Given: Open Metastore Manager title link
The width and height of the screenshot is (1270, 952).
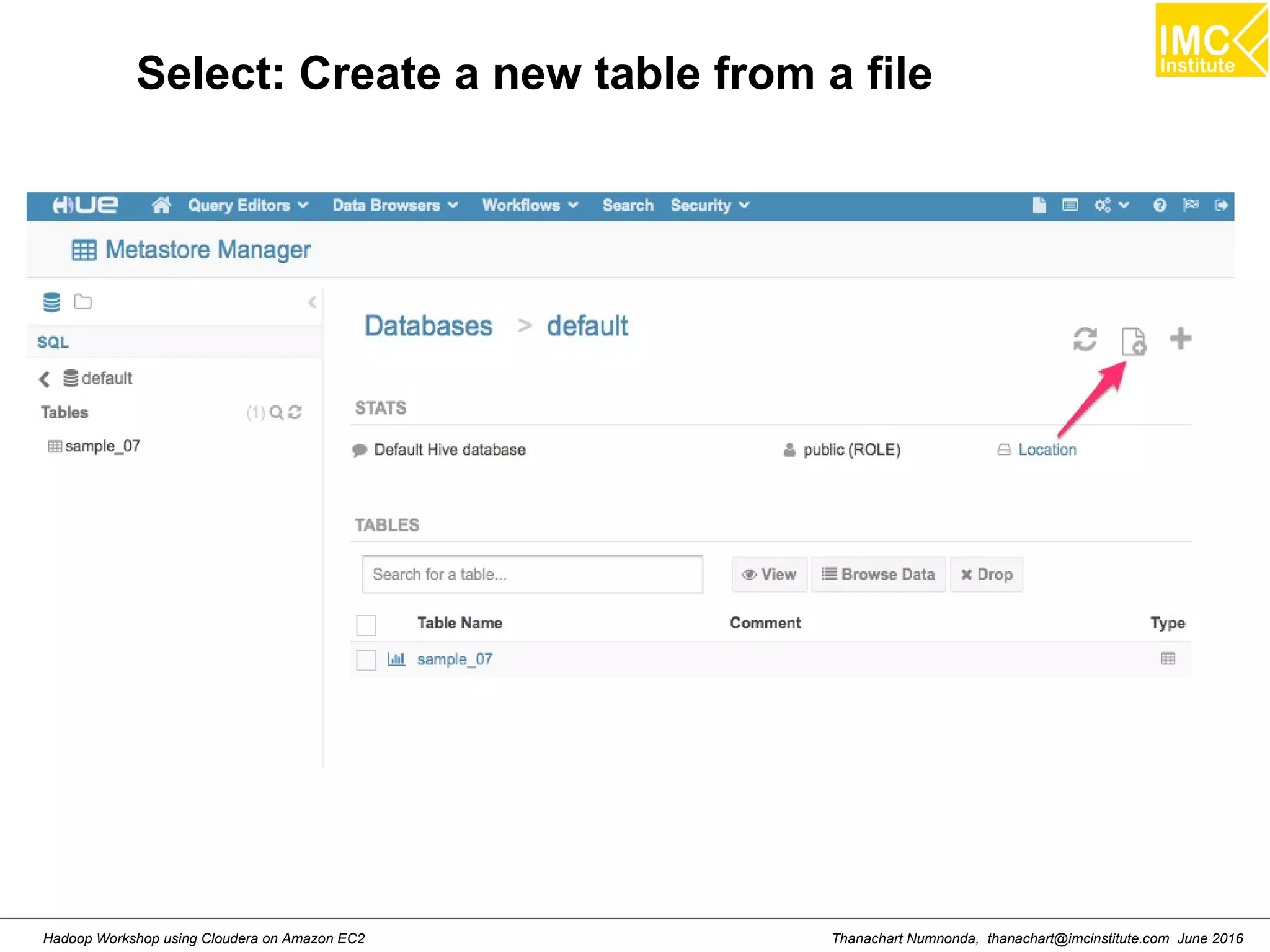Looking at the screenshot, I should 208,250.
